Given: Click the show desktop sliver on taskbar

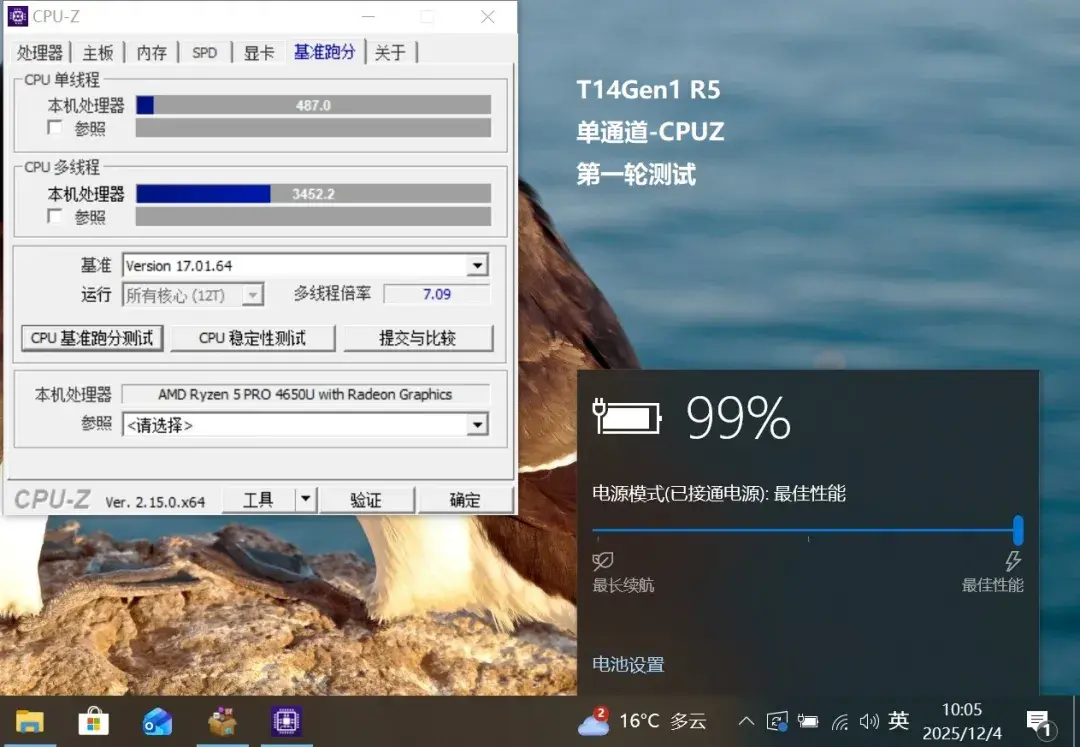Looking at the screenshot, I should 1075,722.
